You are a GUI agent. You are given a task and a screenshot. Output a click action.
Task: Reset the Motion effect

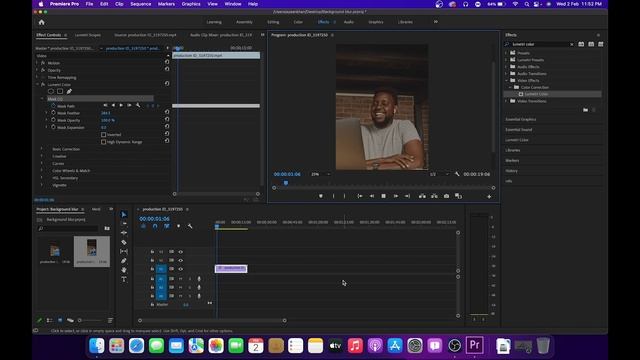coord(167,62)
